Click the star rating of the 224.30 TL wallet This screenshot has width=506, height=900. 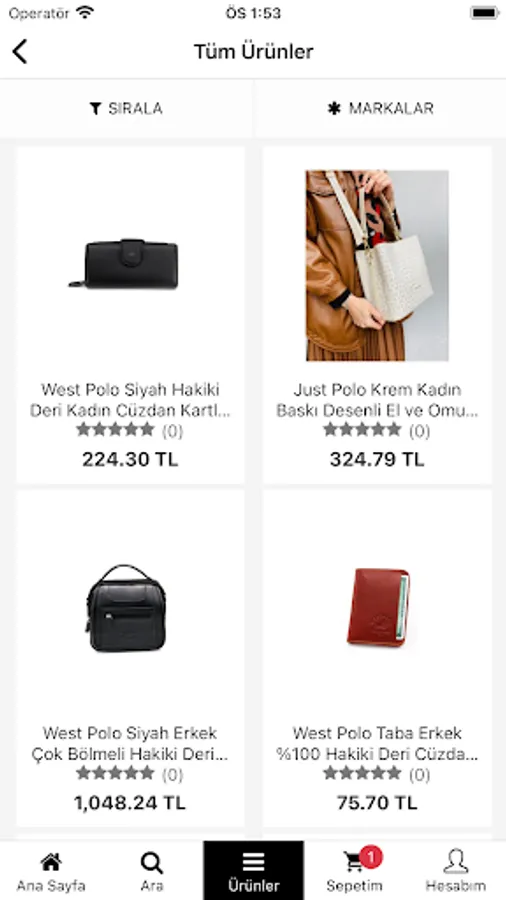point(115,429)
